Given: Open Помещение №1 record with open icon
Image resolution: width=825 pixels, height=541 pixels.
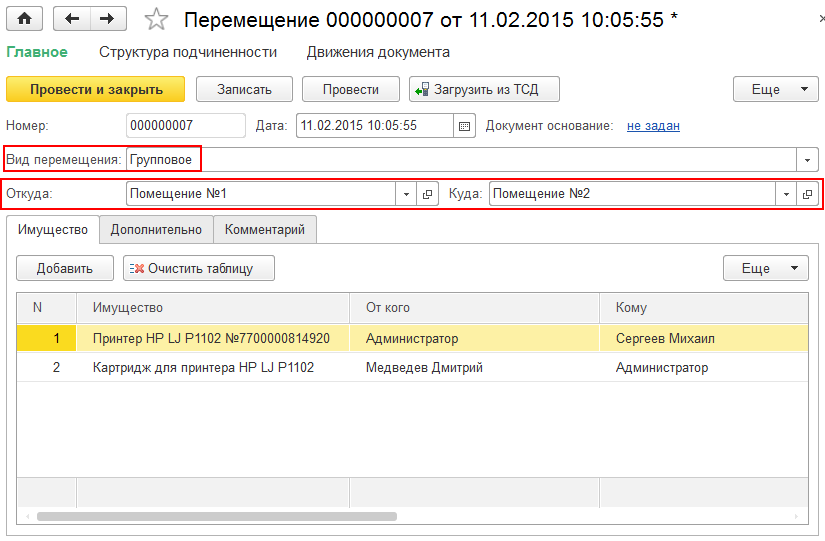Looking at the screenshot, I should 427,194.
